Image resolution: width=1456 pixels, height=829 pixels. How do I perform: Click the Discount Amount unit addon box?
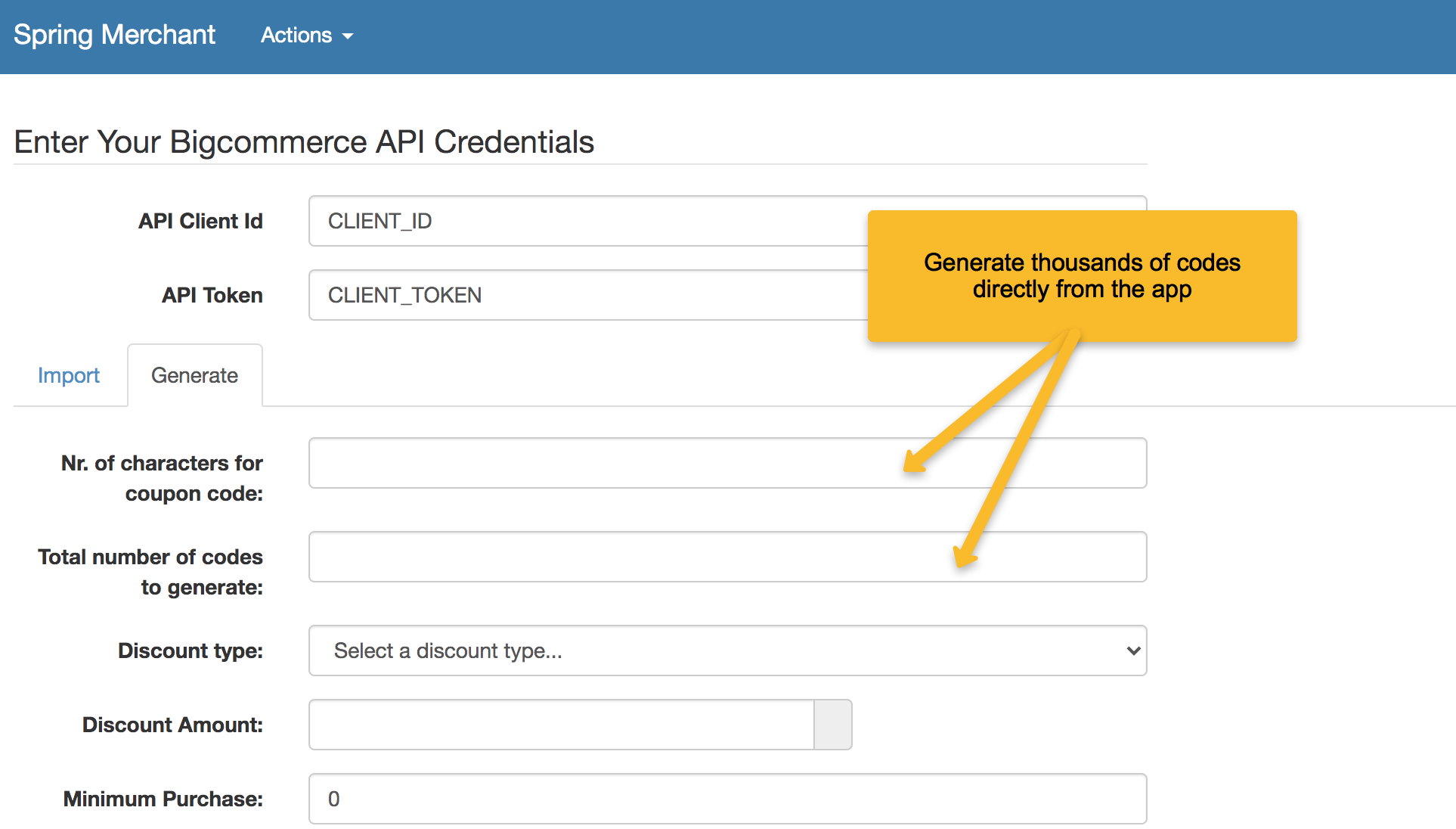(x=833, y=725)
